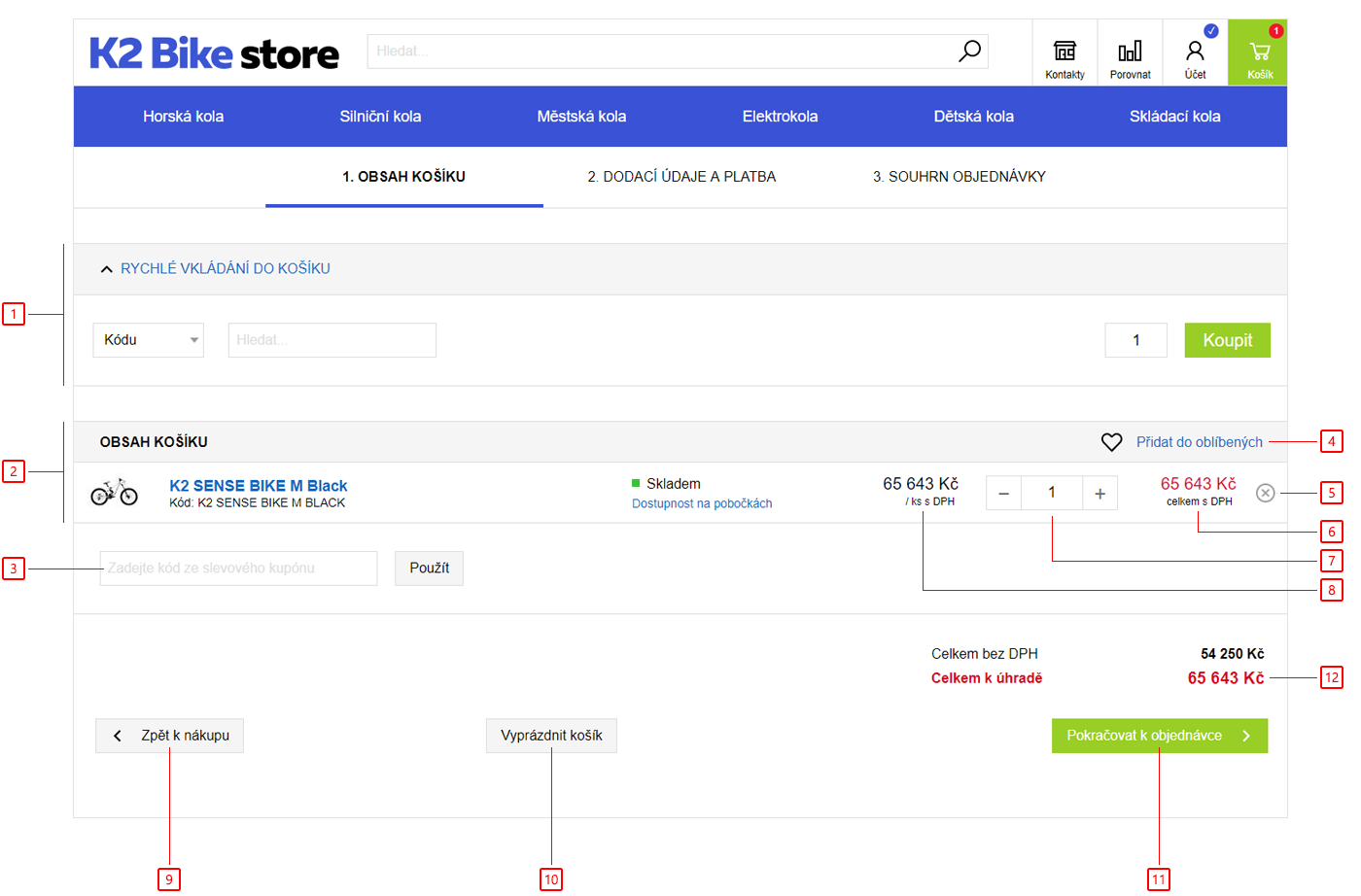Open Elektrokola category
This screenshot has width=1361, height=896.
[x=780, y=117]
